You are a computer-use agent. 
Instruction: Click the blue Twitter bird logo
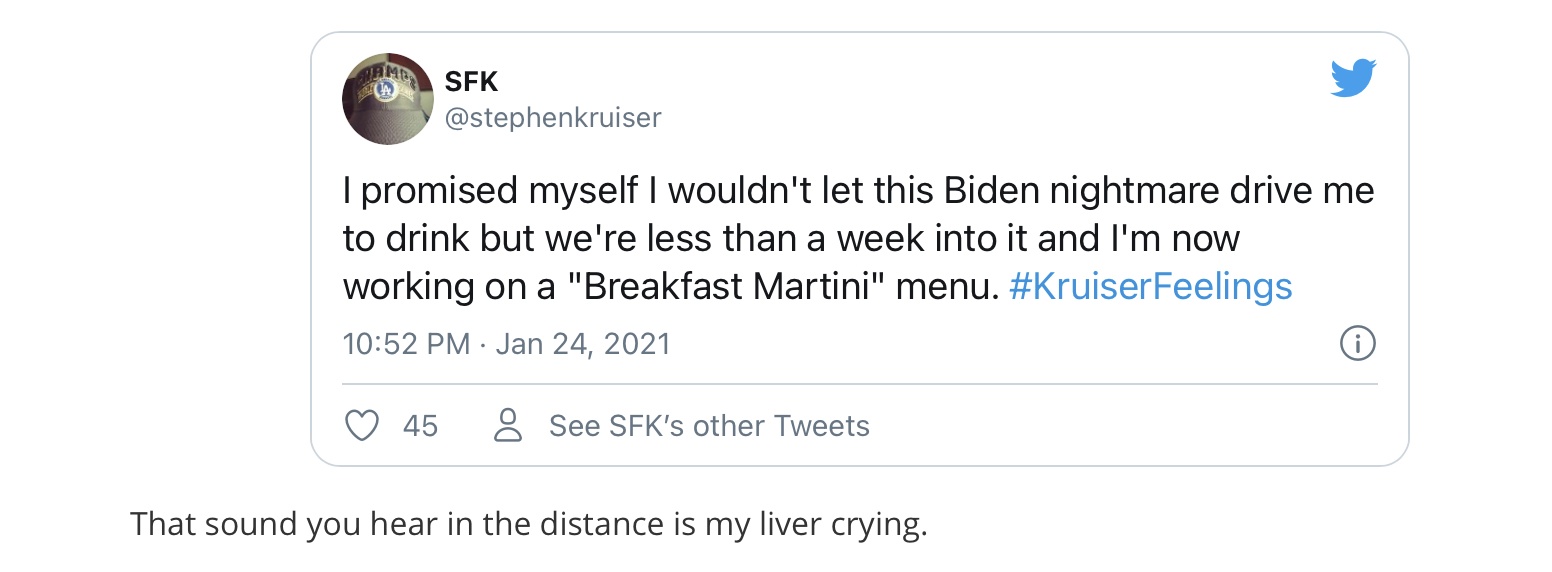[1353, 79]
